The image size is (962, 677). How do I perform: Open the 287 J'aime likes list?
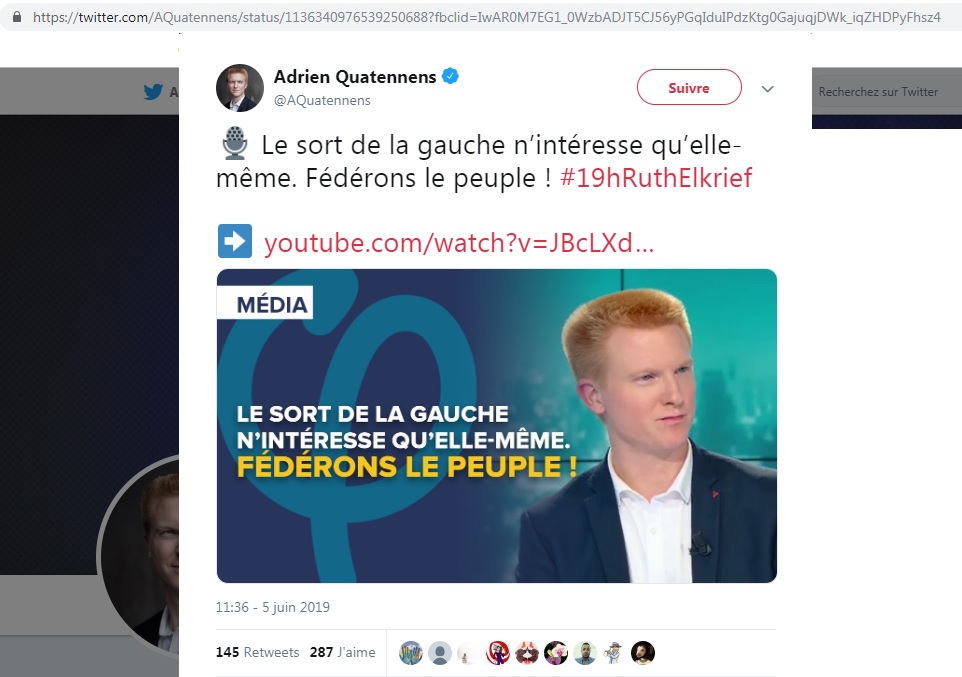[x=342, y=652]
